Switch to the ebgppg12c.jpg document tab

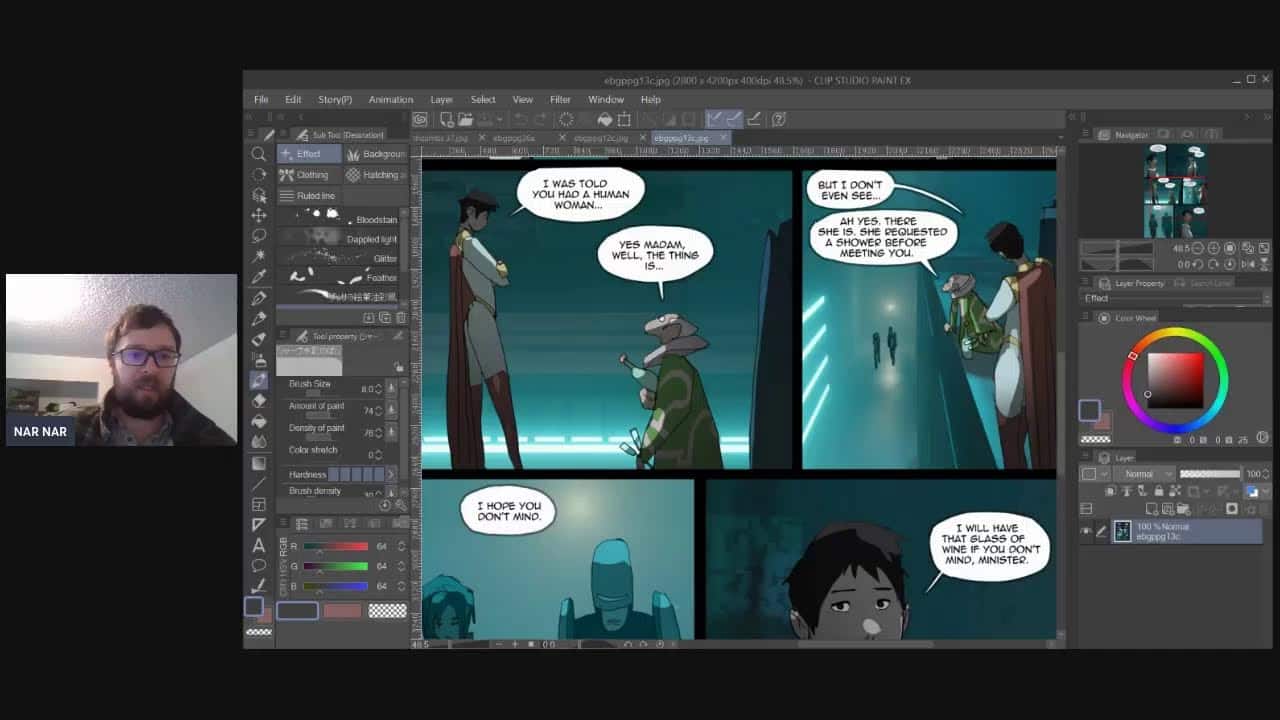click(600, 138)
